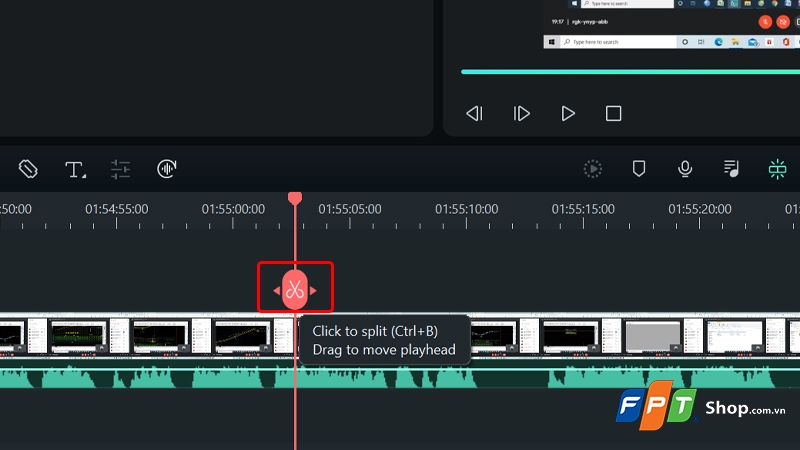This screenshot has height=450, width=800.
Task: Go to the previous frame
Action: 474,113
